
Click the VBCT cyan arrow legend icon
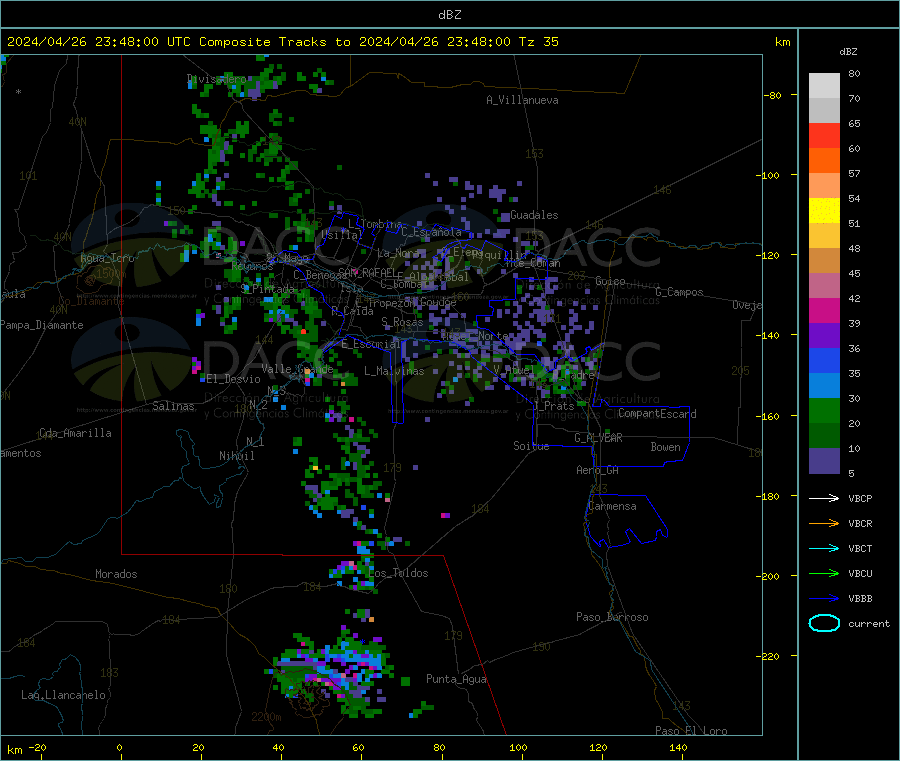pos(824,549)
